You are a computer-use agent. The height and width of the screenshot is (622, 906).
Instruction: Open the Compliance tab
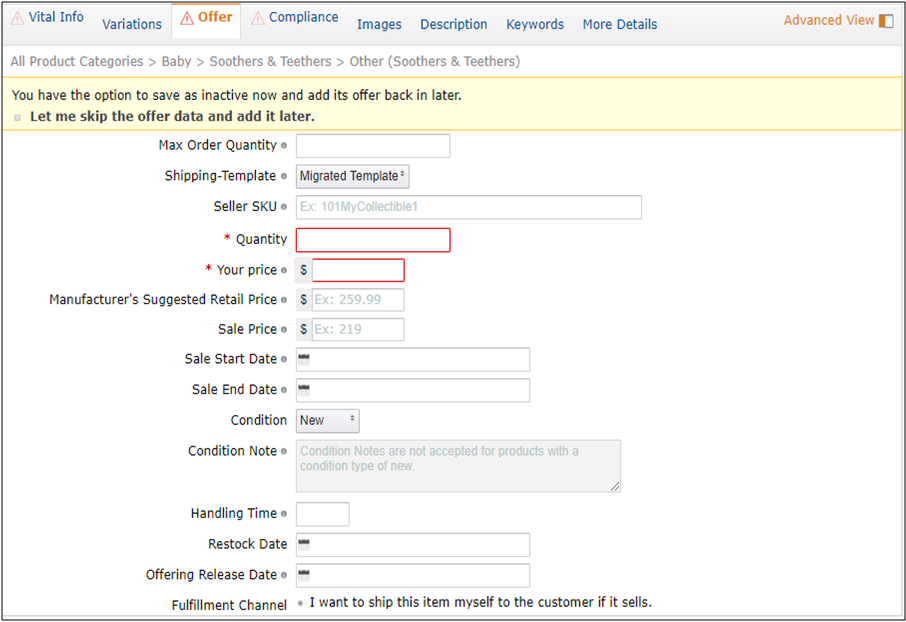294,18
